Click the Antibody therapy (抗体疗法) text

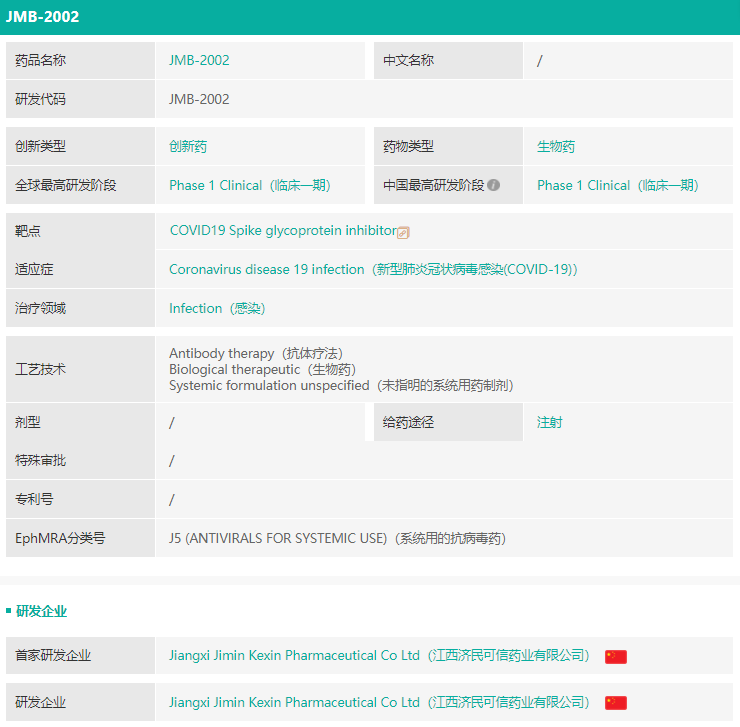(x=255, y=353)
